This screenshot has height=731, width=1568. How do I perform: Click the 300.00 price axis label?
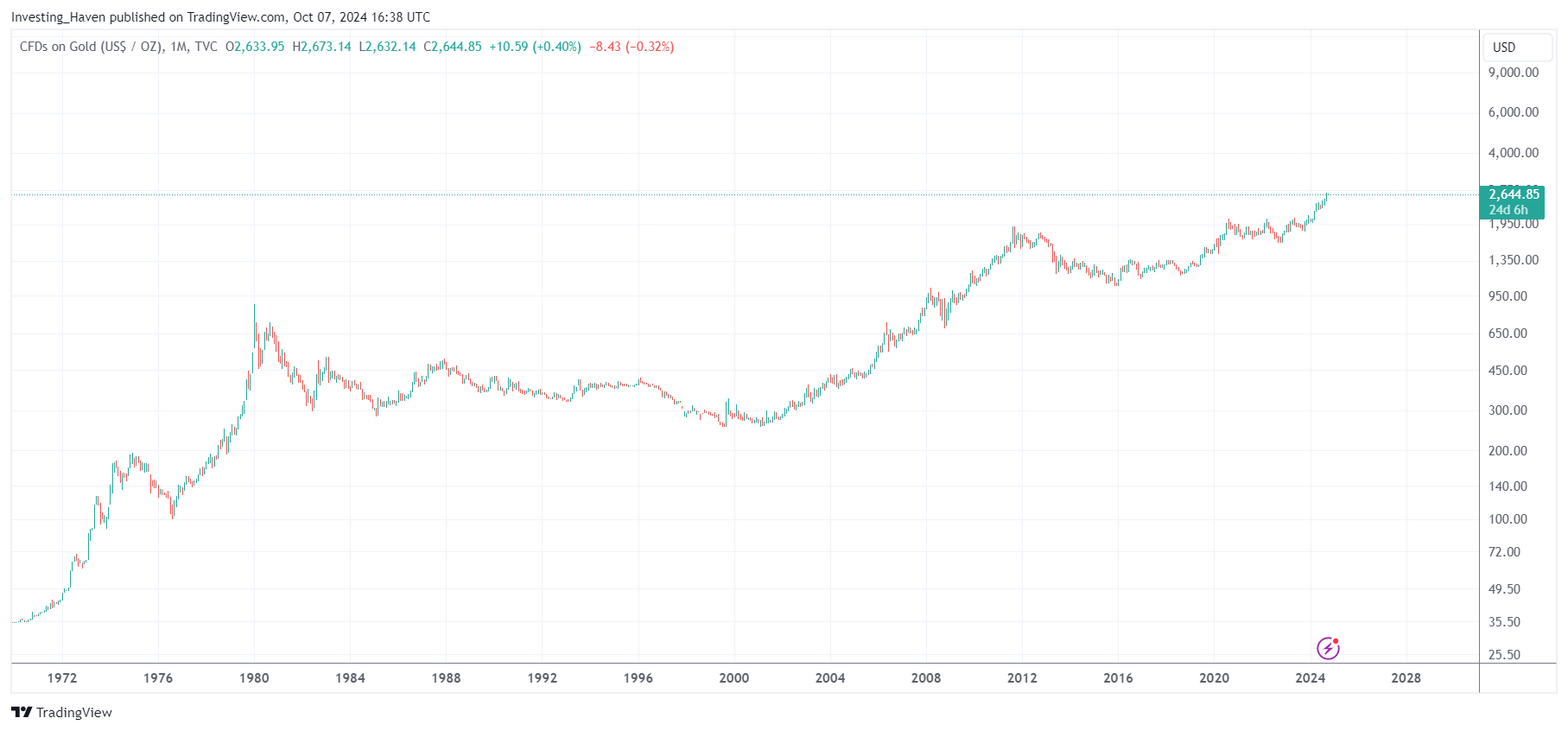click(1508, 410)
